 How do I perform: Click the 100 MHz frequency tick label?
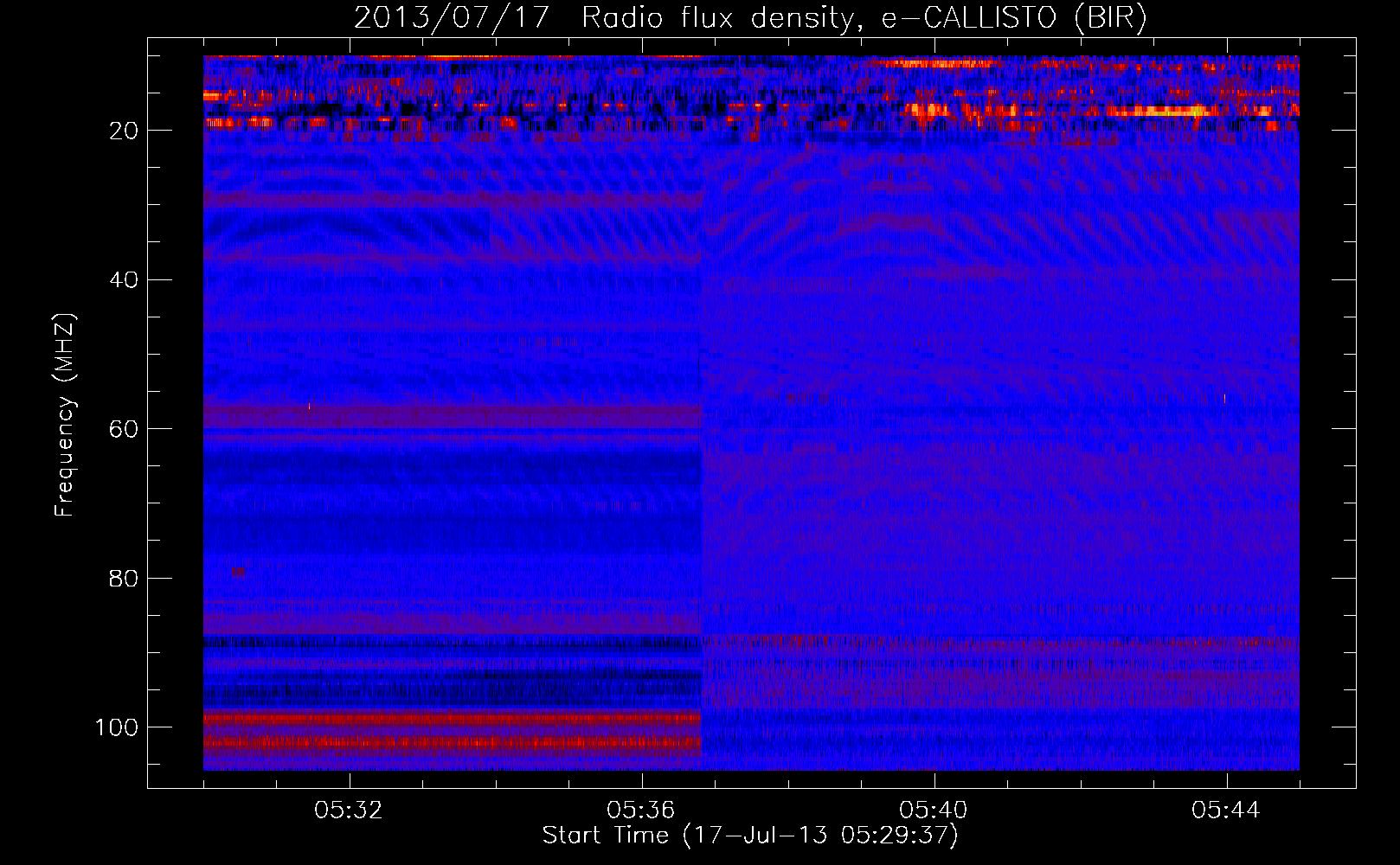[117, 727]
